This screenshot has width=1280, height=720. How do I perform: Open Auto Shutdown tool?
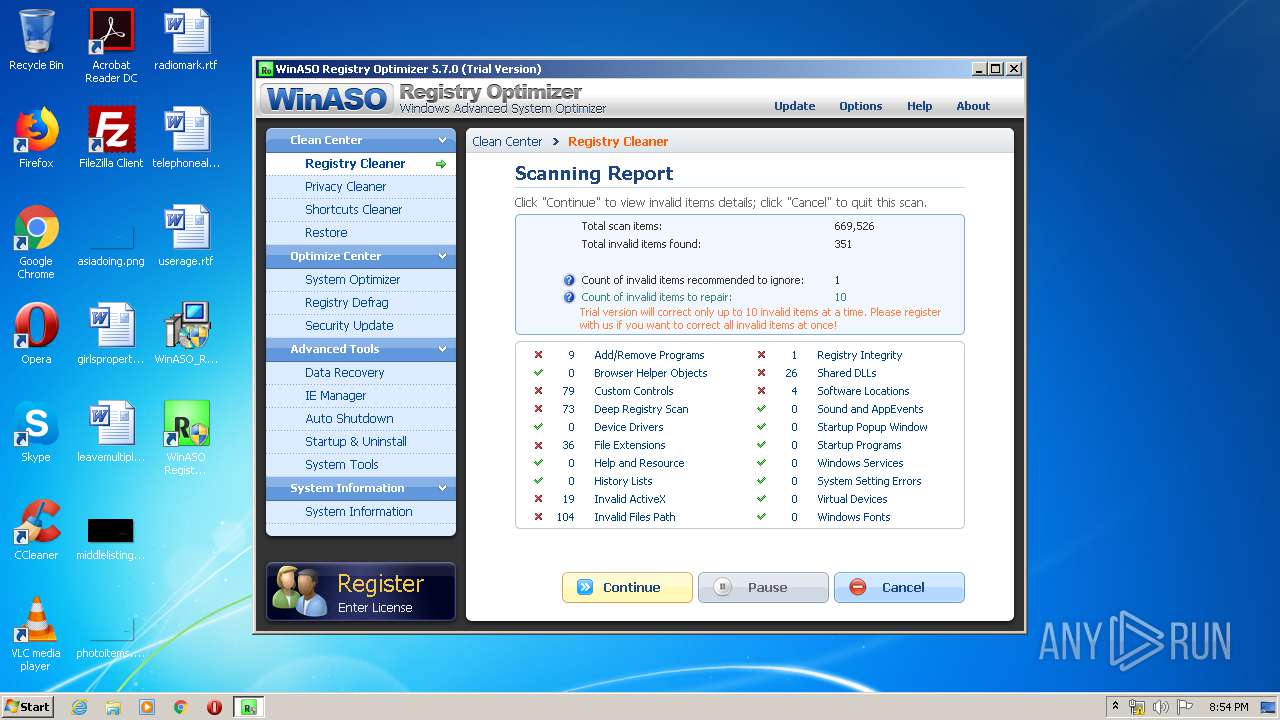coord(361,418)
